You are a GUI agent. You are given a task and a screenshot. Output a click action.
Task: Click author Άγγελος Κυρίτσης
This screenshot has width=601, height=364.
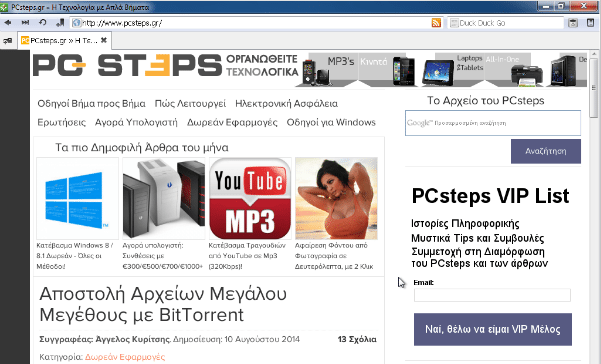point(133,339)
